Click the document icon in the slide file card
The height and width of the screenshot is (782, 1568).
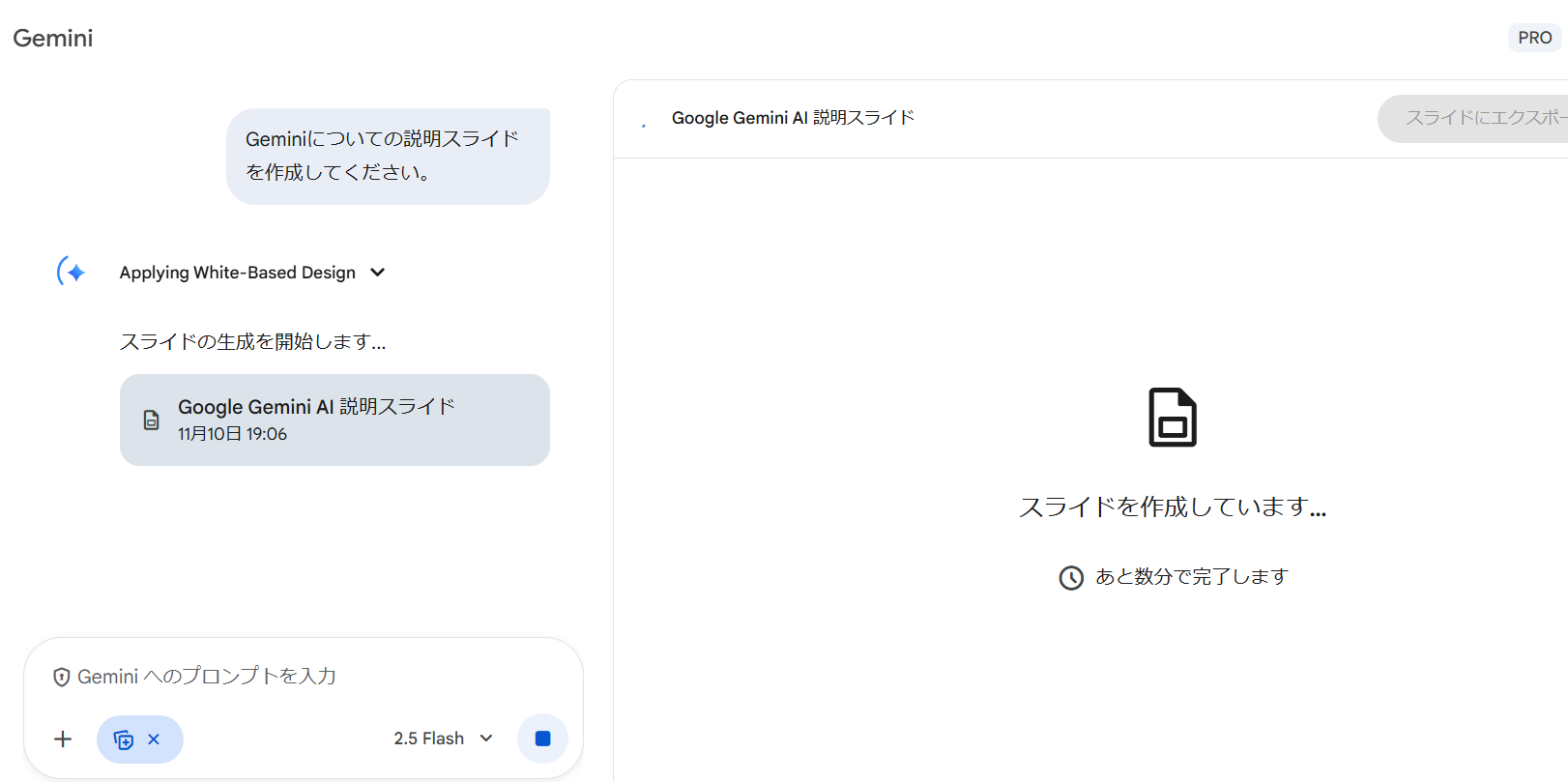(x=151, y=420)
